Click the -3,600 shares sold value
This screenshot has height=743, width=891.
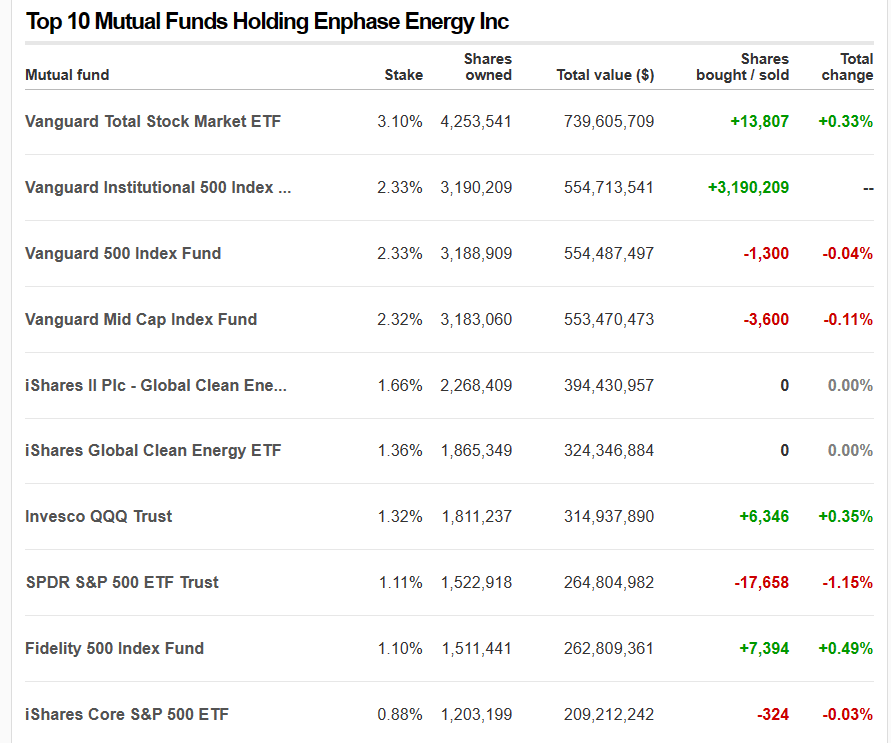click(766, 319)
